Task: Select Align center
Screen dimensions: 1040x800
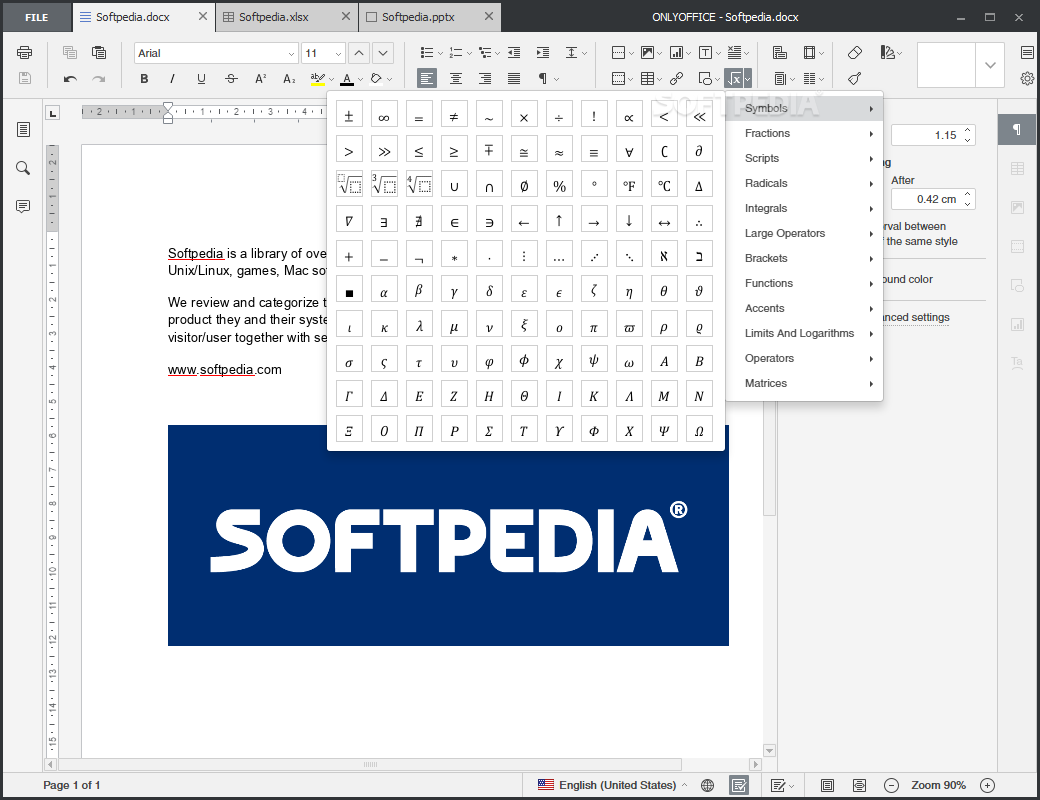Action: [456, 78]
